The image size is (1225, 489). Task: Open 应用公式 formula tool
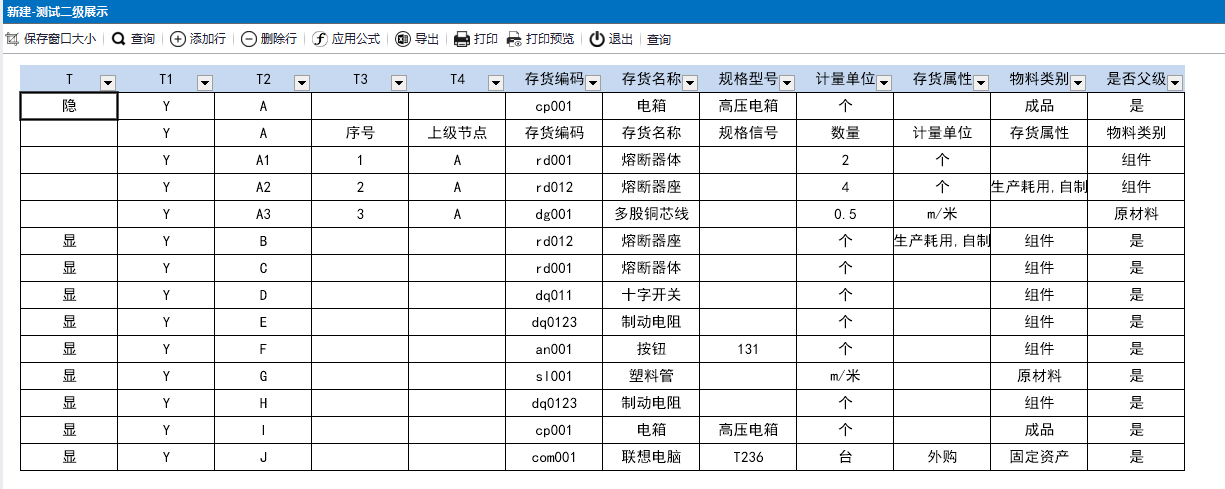320,39
